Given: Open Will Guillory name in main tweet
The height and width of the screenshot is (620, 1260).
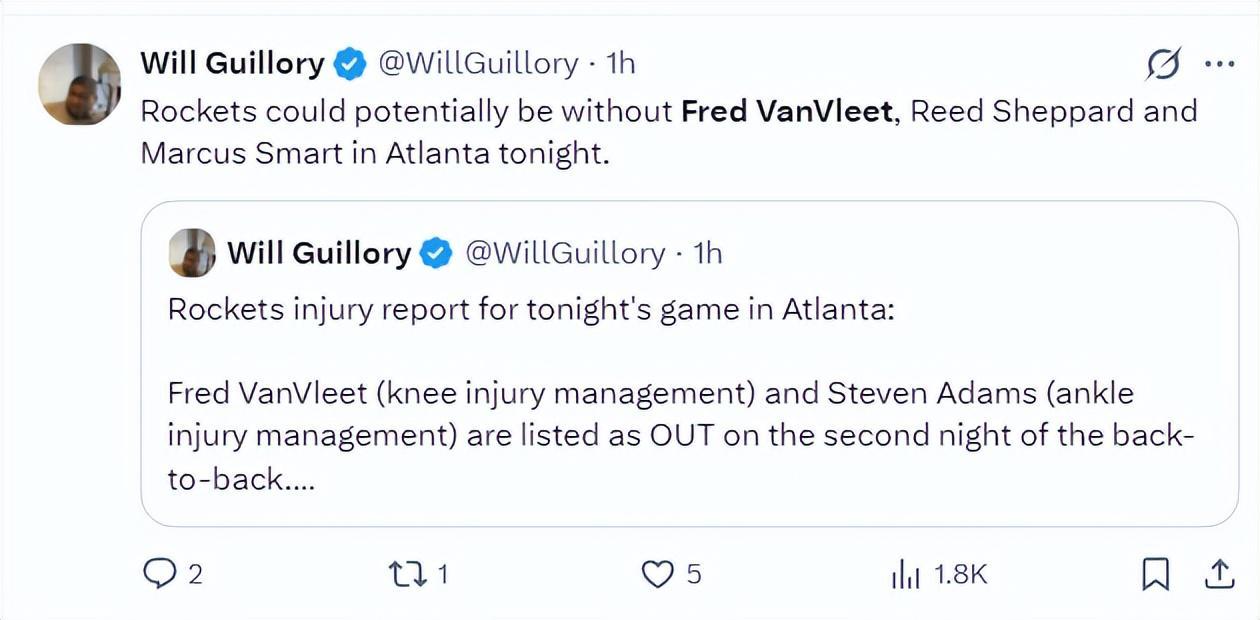Looking at the screenshot, I should coord(232,64).
